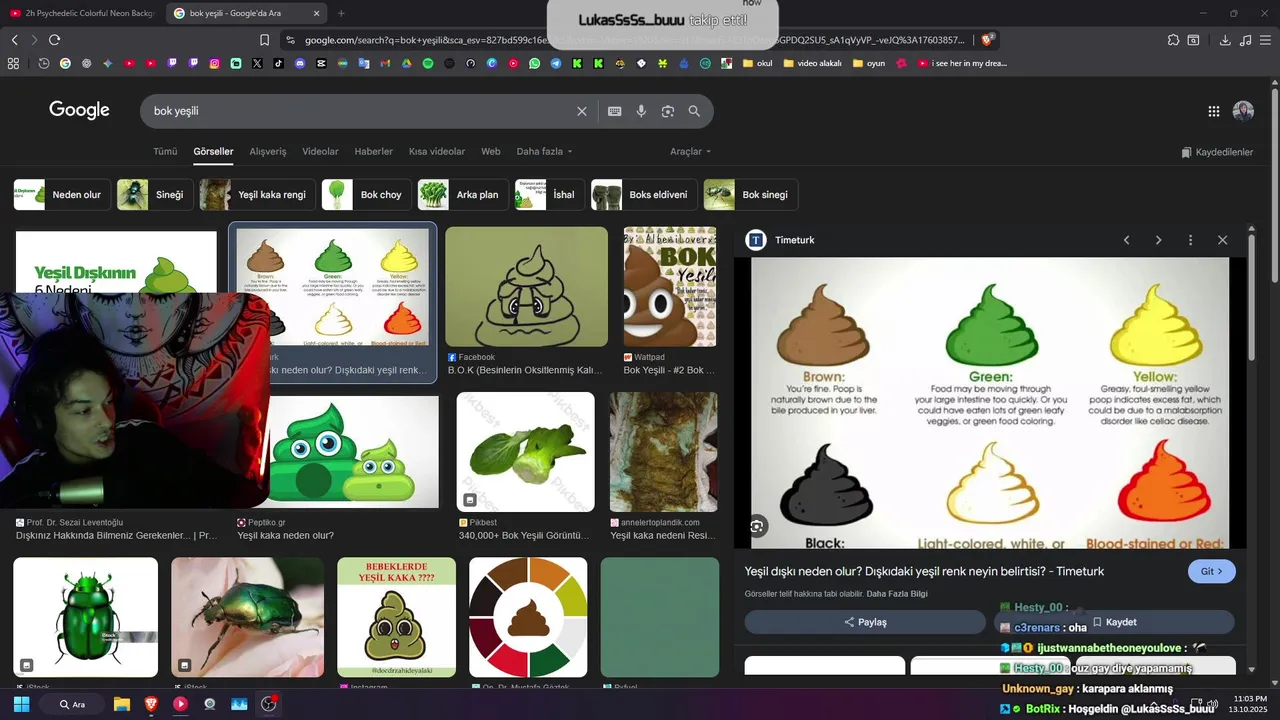Switch to the Web tab

490,151
